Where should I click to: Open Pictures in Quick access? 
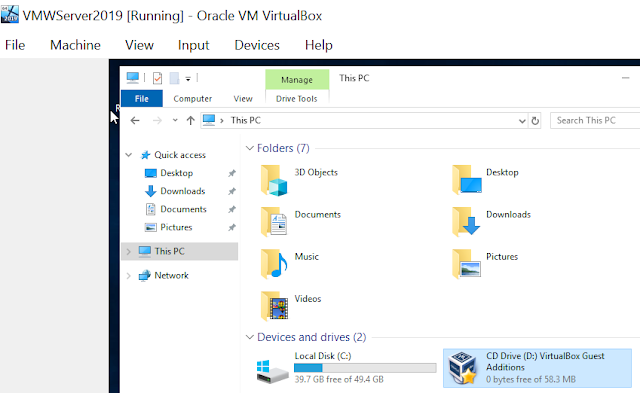click(176, 227)
